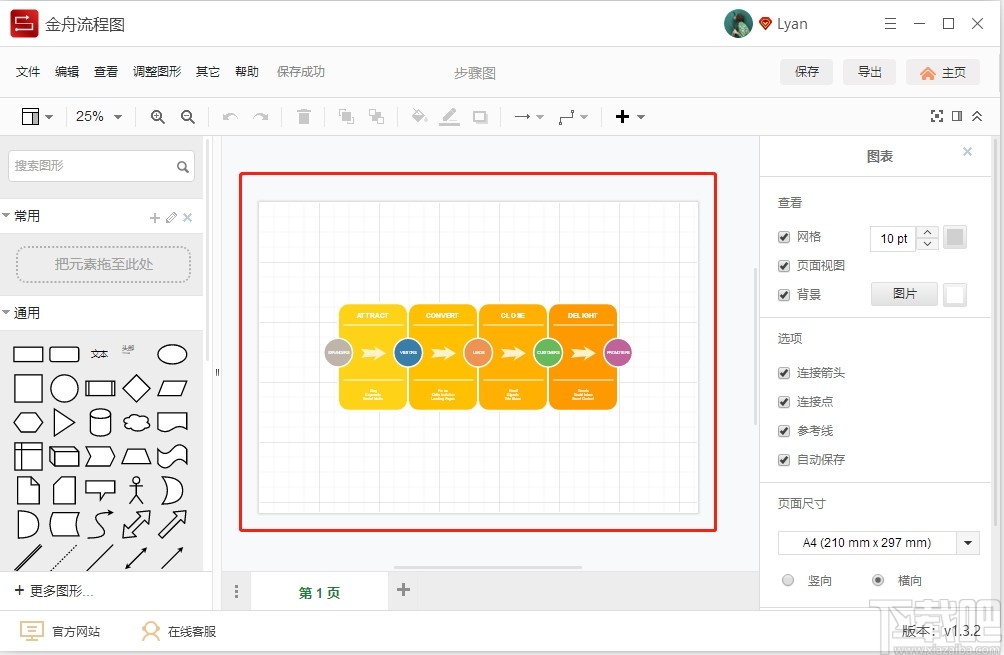Disable the 网格 checkbox
This screenshot has height=655, width=1004.
coord(784,237)
